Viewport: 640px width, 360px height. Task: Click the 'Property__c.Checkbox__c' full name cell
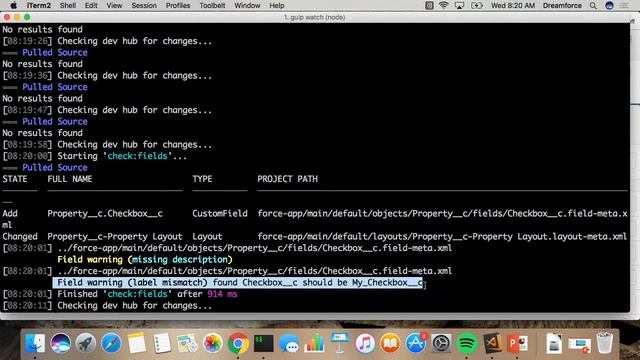click(x=105, y=213)
